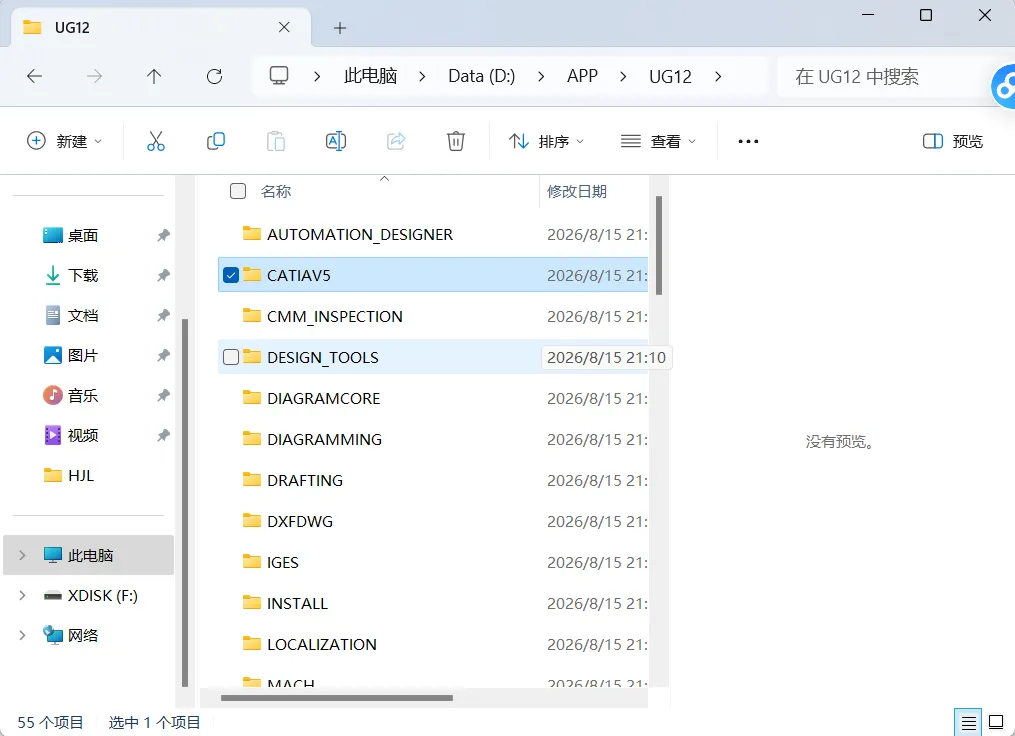Click the pin icon next to 视频
1015x736 pixels.
pos(163,436)
